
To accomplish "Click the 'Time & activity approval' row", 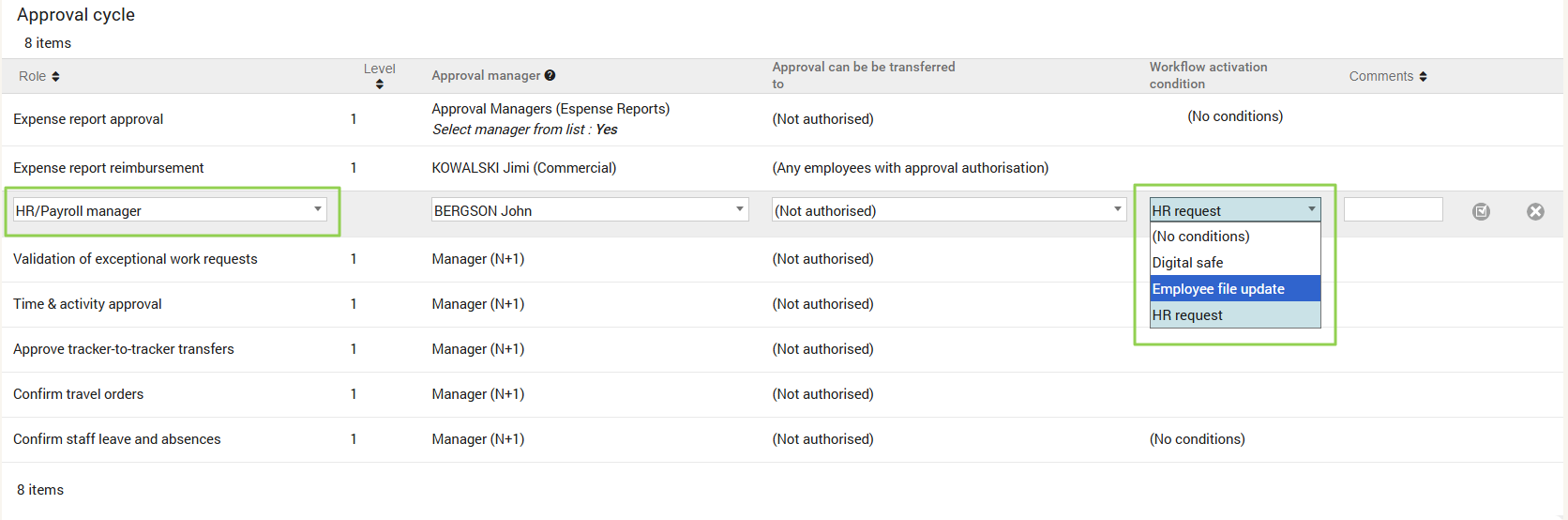I will tap(87, 304).
